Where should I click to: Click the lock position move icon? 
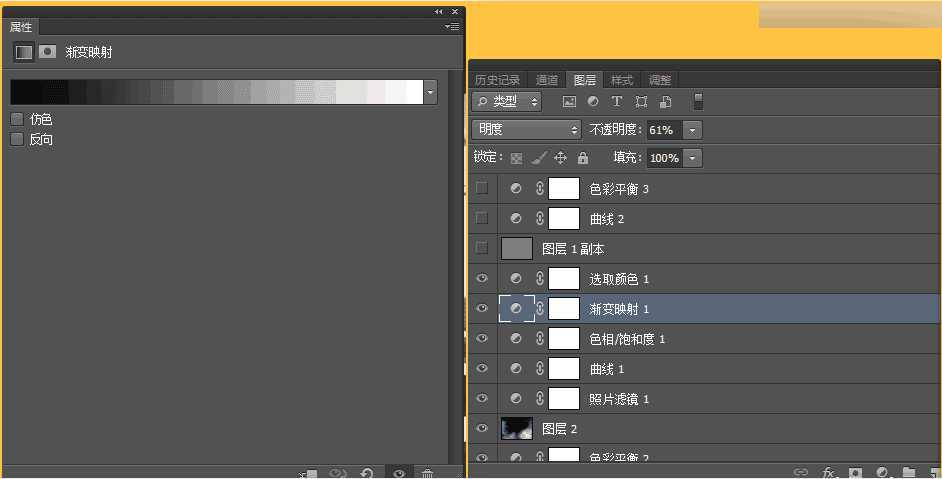(560, 158)
